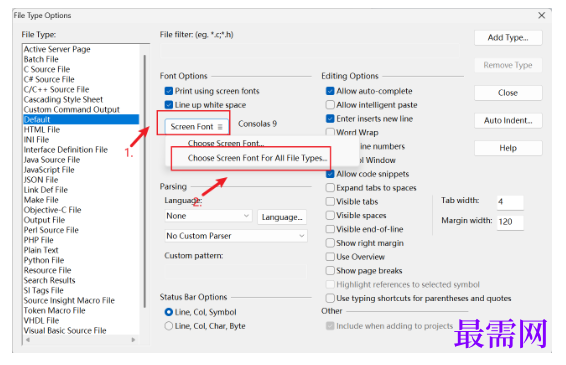Click the Tab width input field
The height and width of the screenshot is (365, 566).
510,202
